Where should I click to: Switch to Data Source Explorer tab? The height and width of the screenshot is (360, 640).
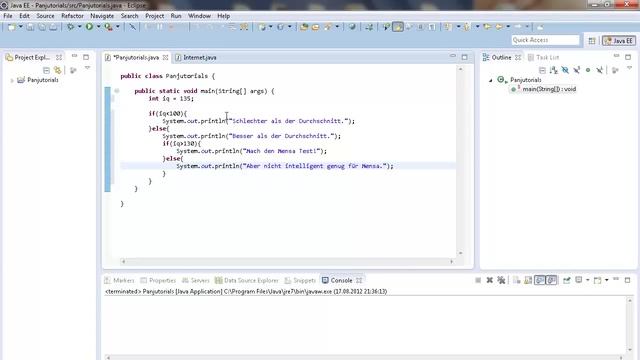click(247, 280)
